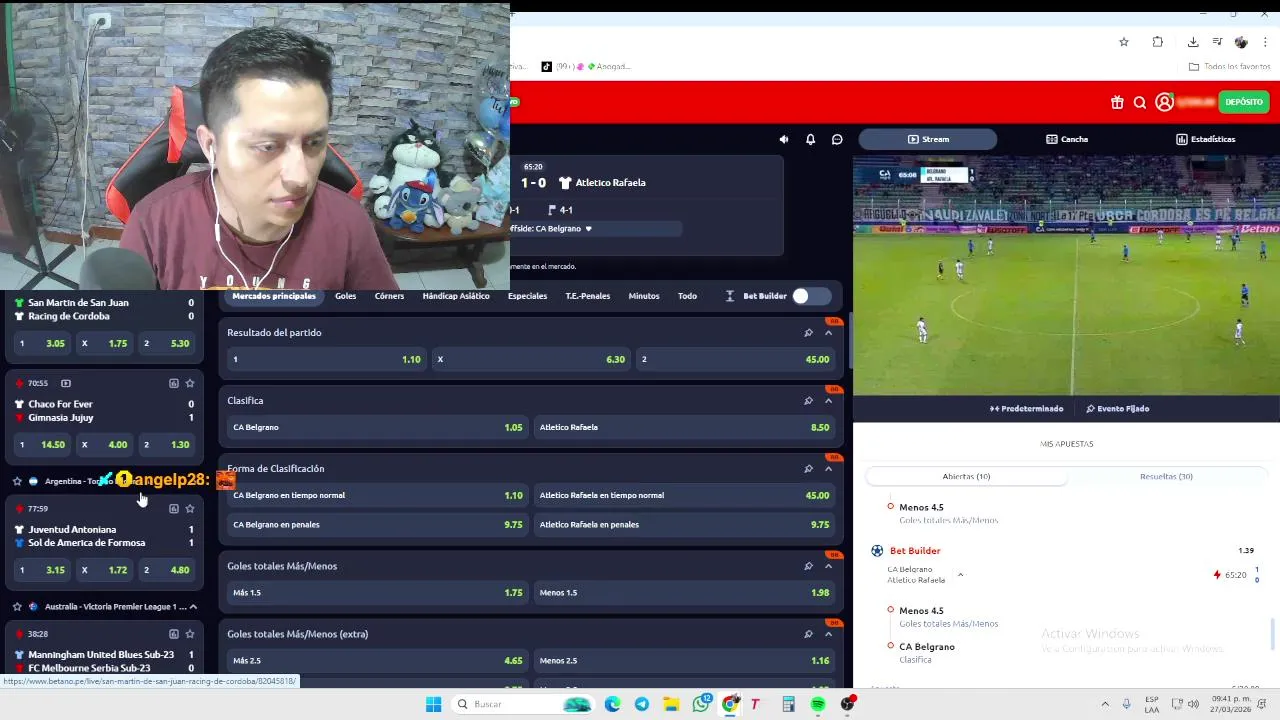
Task: Collapse the Bet Builder bet details chevron
Action: pyautogui.click(x=960, y=575)
